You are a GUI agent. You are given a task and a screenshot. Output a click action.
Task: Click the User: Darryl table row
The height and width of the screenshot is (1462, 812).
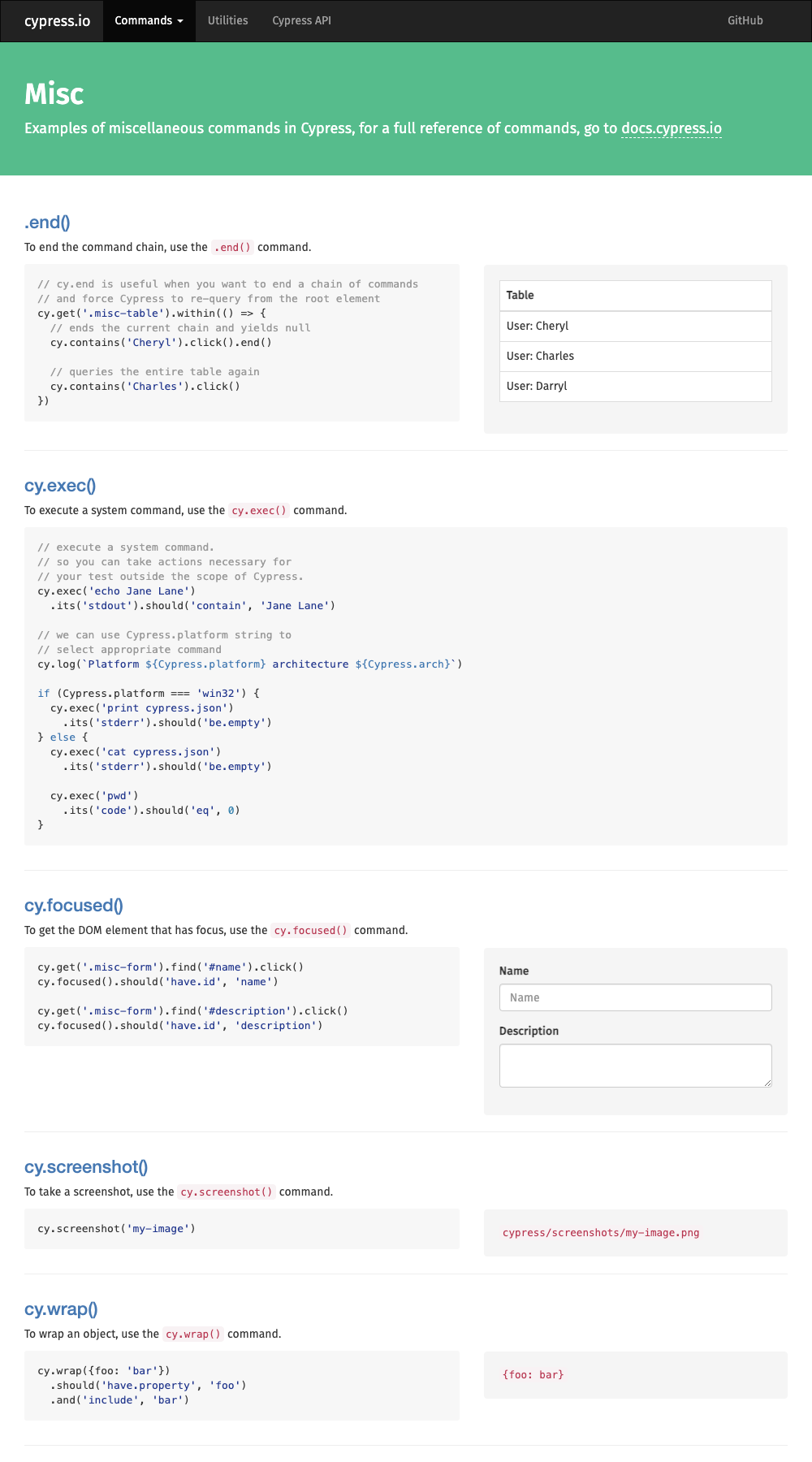pyautogui.click(x=635, y=386)
